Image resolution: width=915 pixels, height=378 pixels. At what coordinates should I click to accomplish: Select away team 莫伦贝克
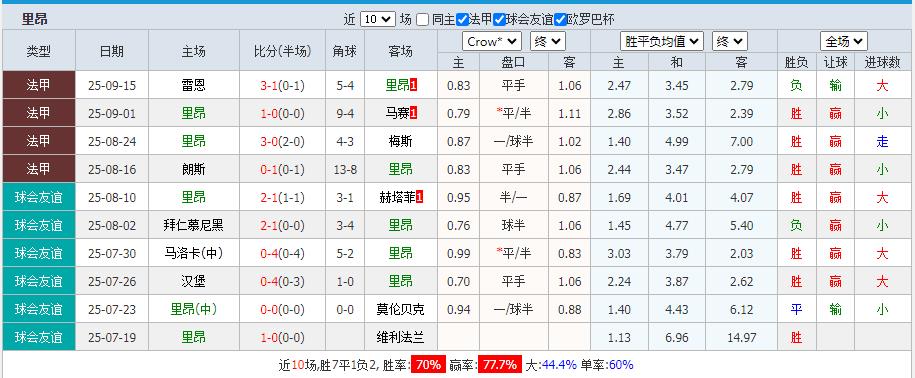[400, 310]
